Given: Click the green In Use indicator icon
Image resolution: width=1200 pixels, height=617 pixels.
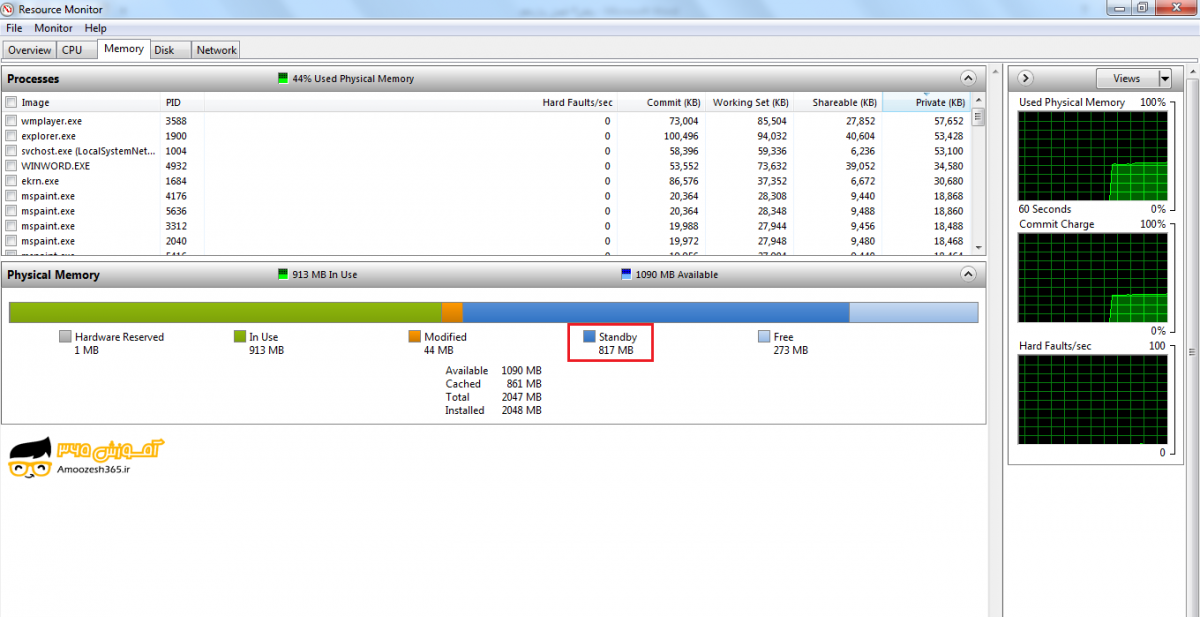Looking at the screenshot, I should pos(283,275).
